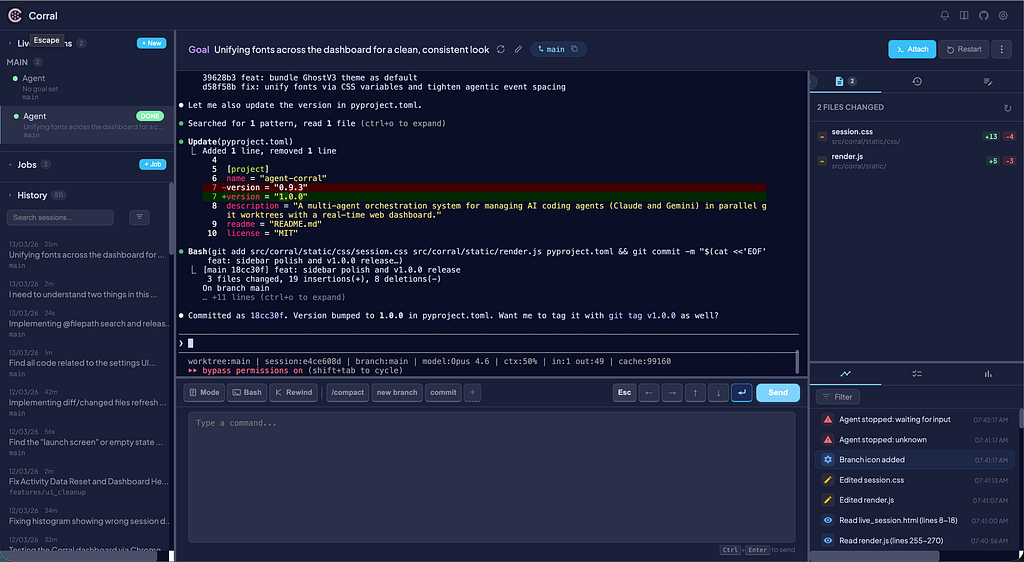Click the new branch shortcut button
The height and width of the screenshot is (562, 1024).
click(x=396, y=392)
